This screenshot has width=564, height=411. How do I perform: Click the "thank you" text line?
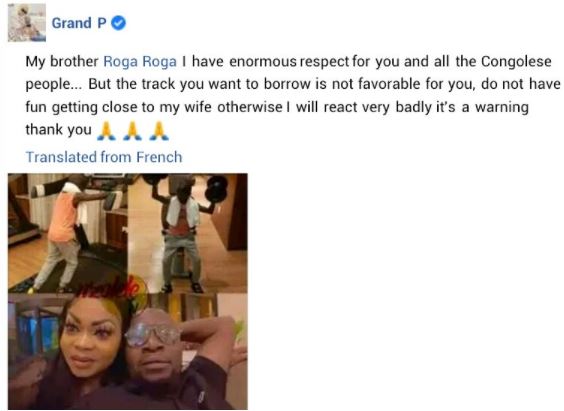tap(59, 130)
